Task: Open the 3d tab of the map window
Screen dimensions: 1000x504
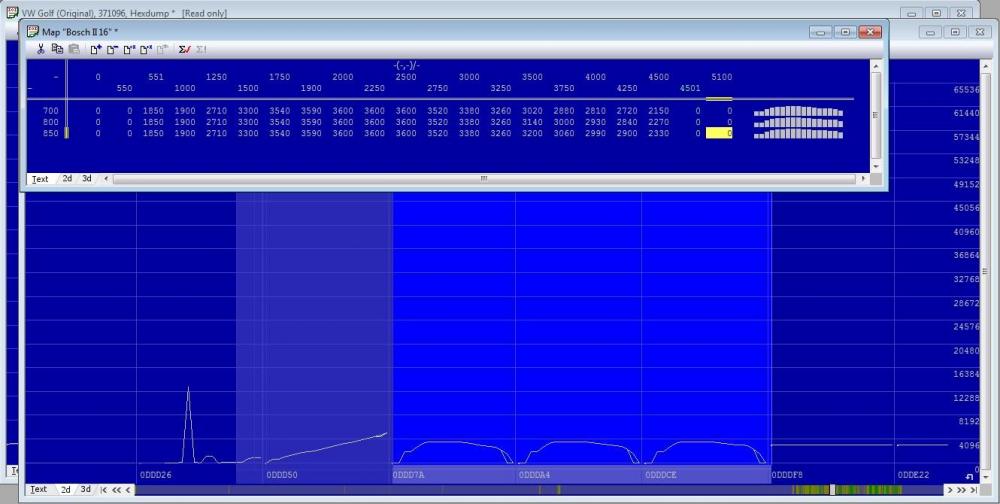Action: point(87,179)
